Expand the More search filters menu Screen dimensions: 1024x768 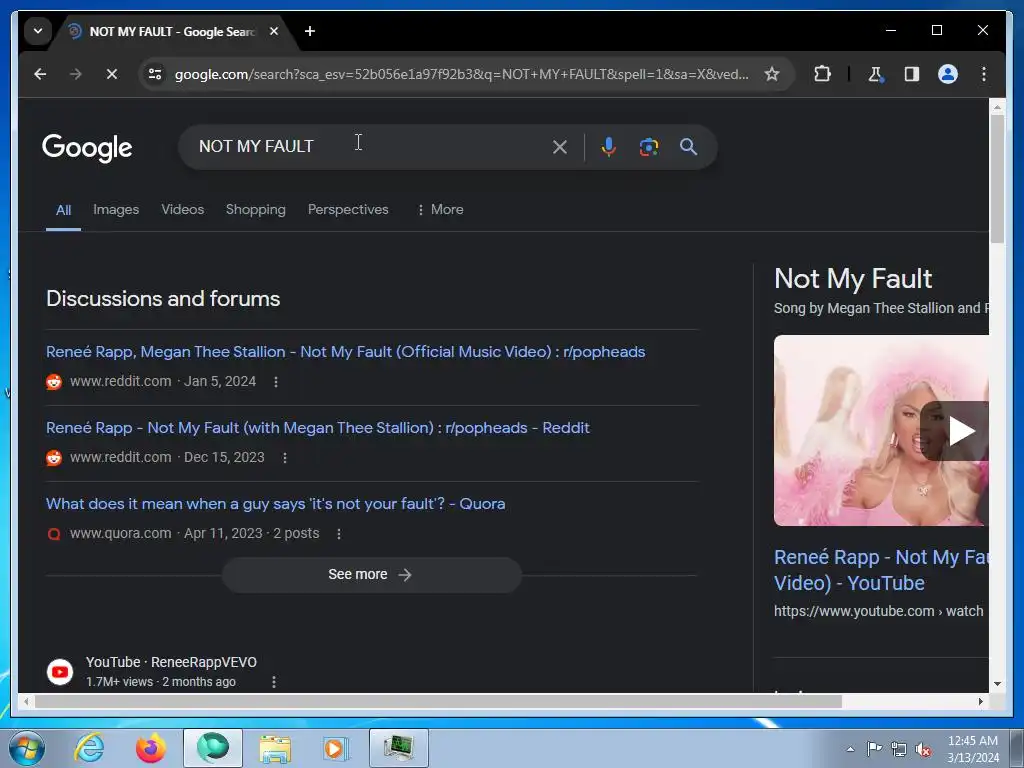tap(440, 210)
